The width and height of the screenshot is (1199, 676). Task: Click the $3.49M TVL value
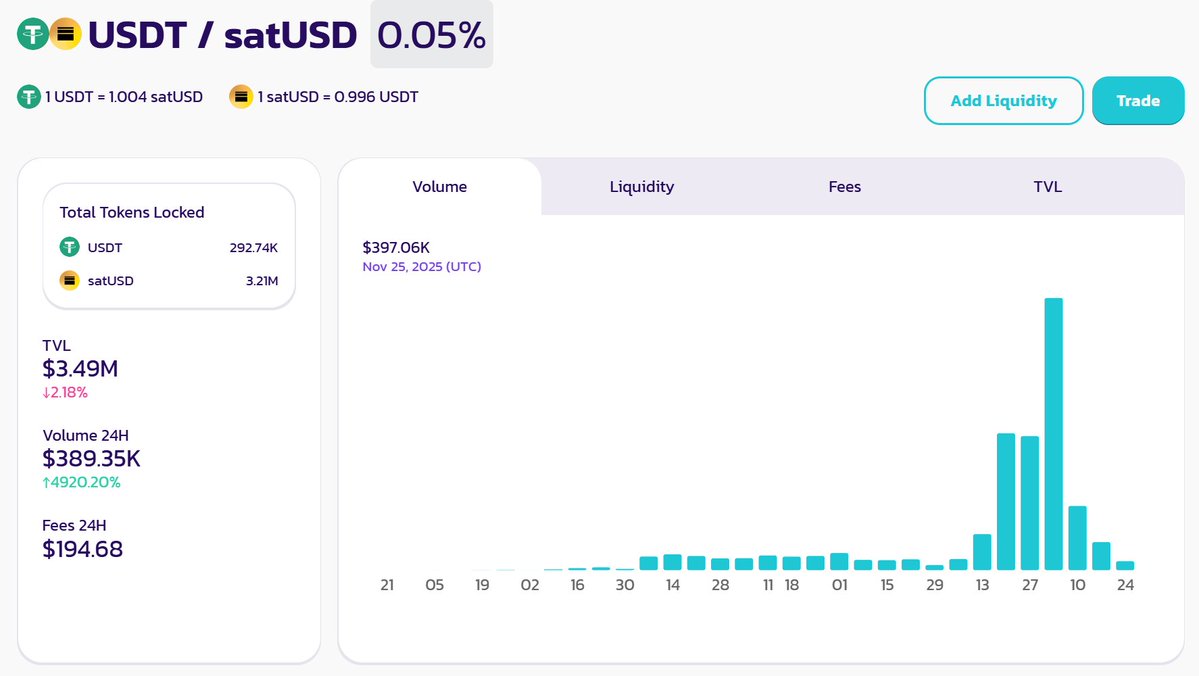tap(80, 369)
